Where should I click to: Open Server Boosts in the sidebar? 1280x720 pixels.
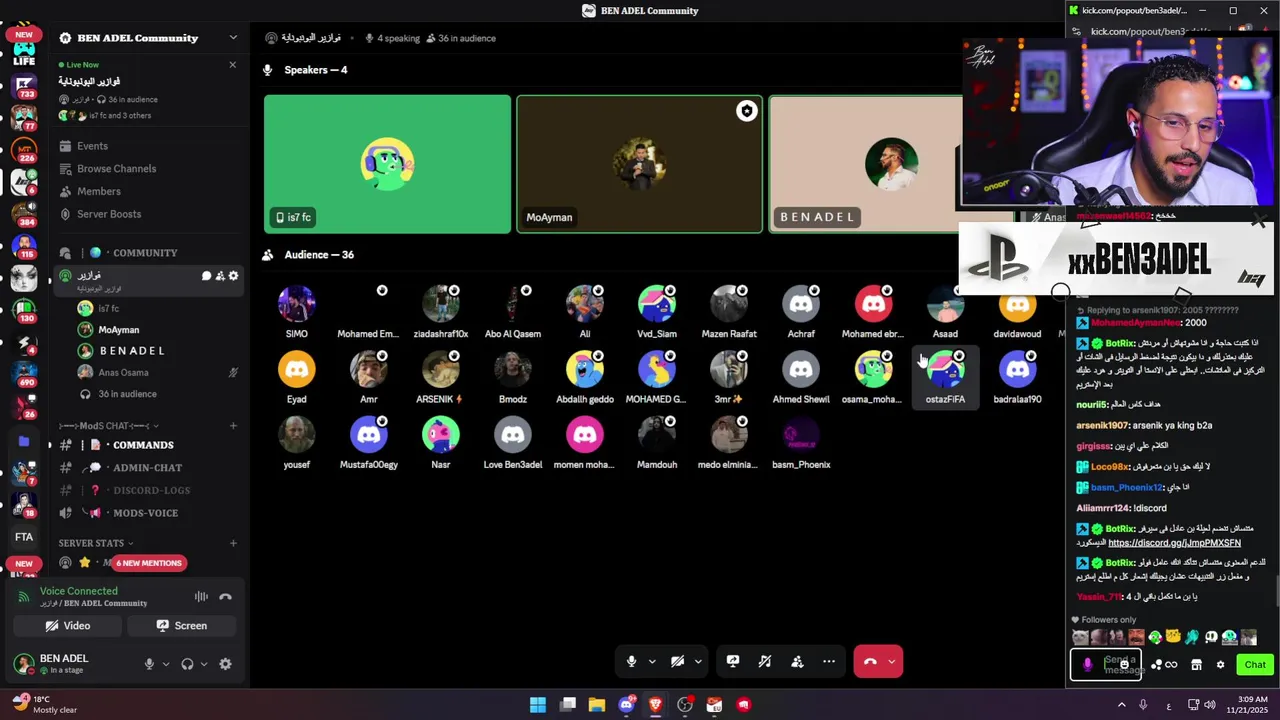[148, 214]
